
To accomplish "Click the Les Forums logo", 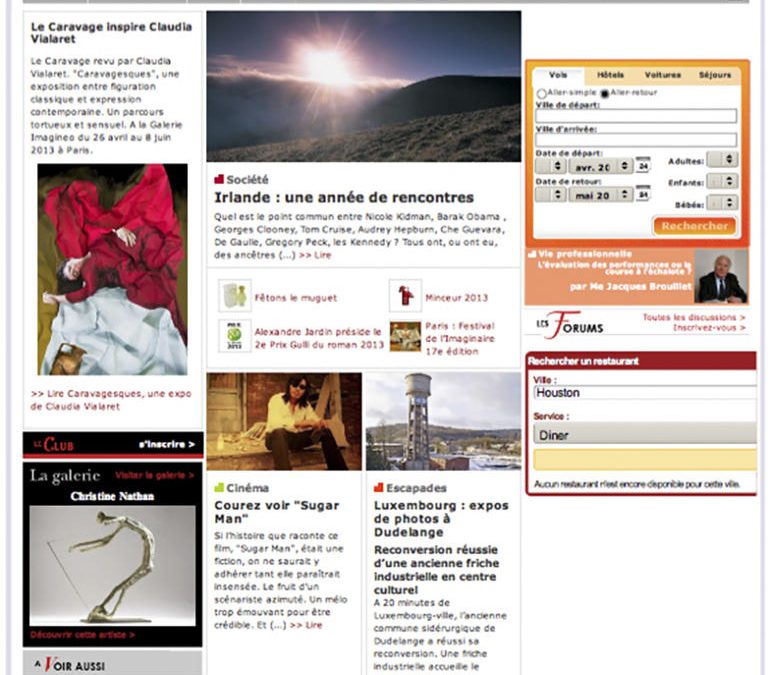I will [x=571, y=325].
